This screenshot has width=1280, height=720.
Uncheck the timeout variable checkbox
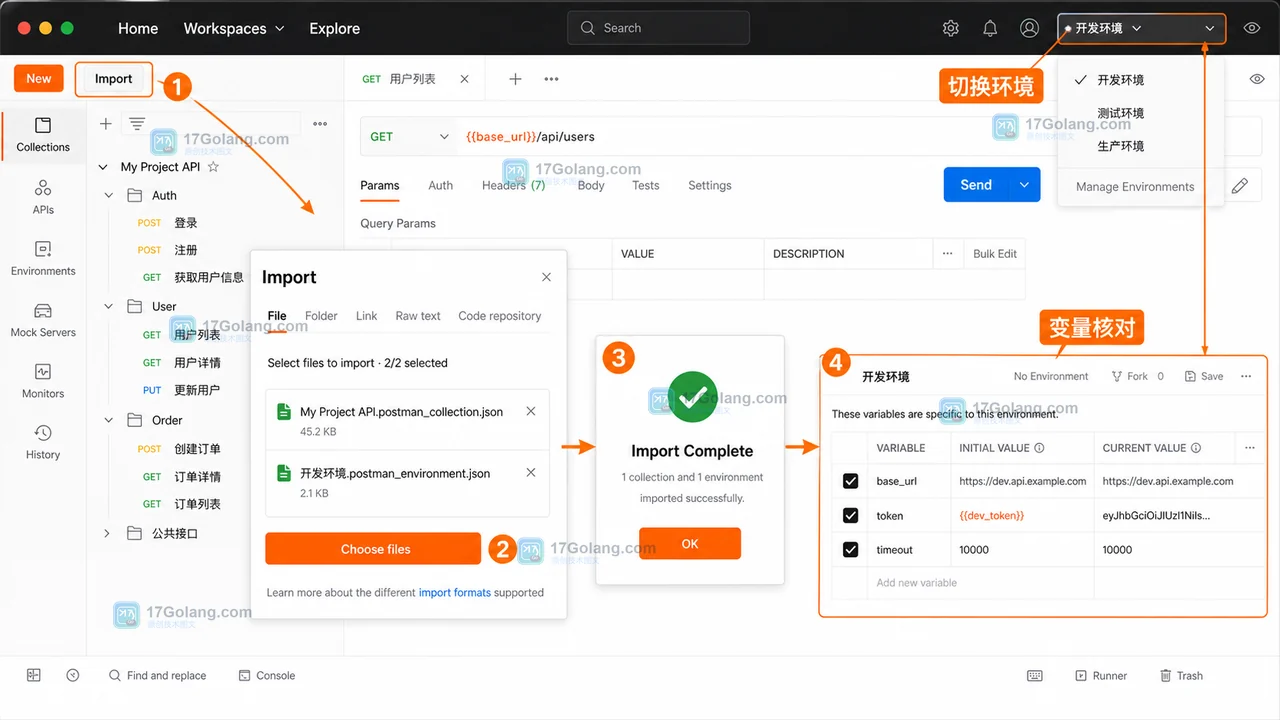[851, 550]
